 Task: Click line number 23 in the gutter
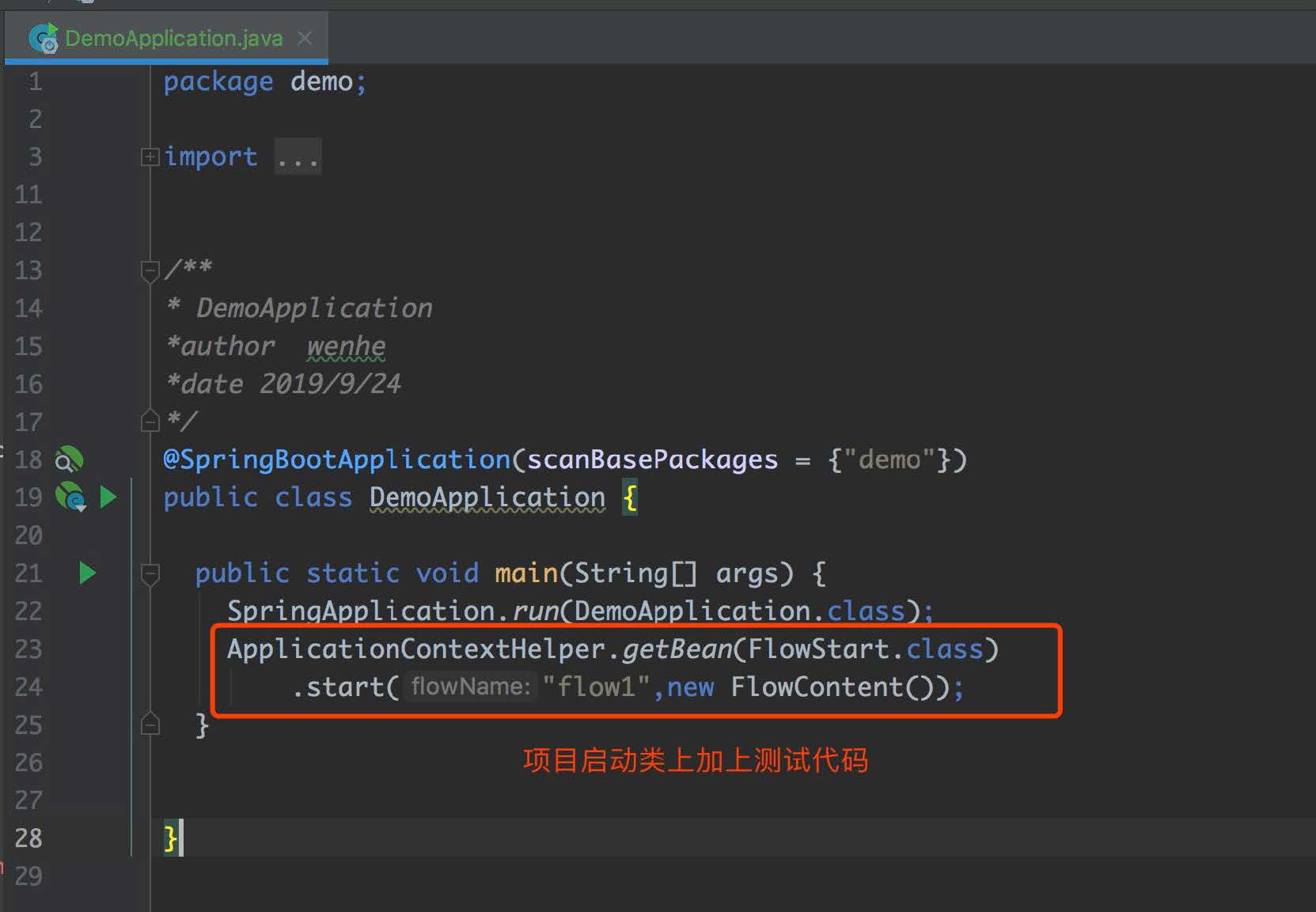28,649
